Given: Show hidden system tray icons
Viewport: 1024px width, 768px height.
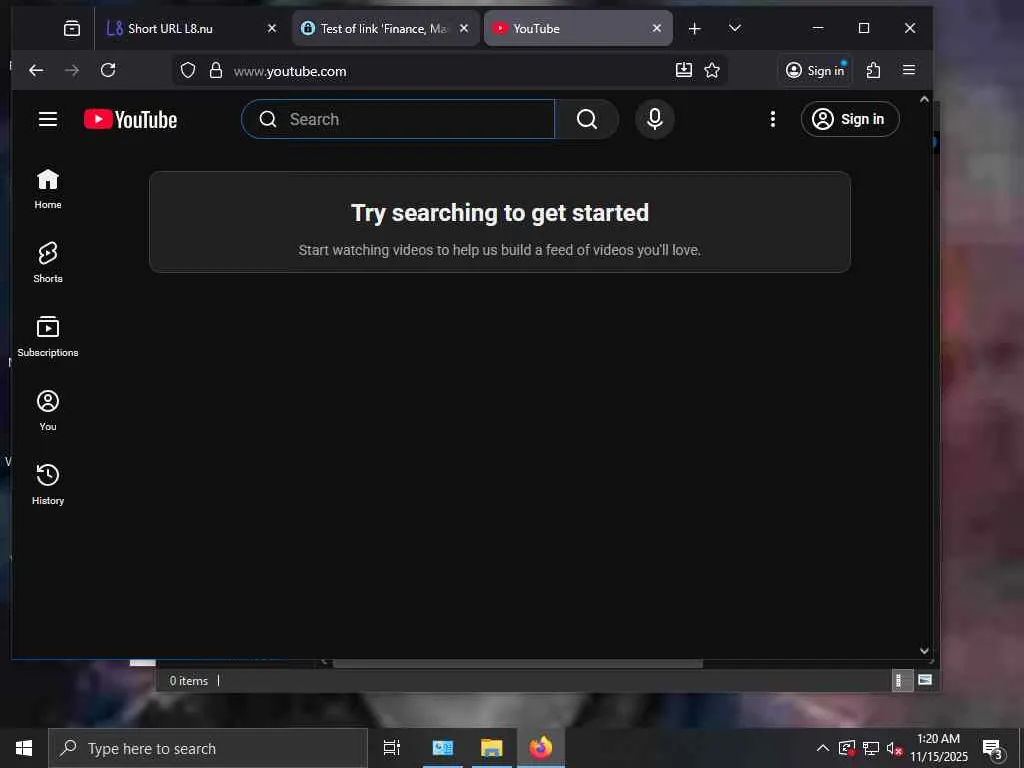Looking at the screenshot, I should pyautogui.click(x=823, y=748).
